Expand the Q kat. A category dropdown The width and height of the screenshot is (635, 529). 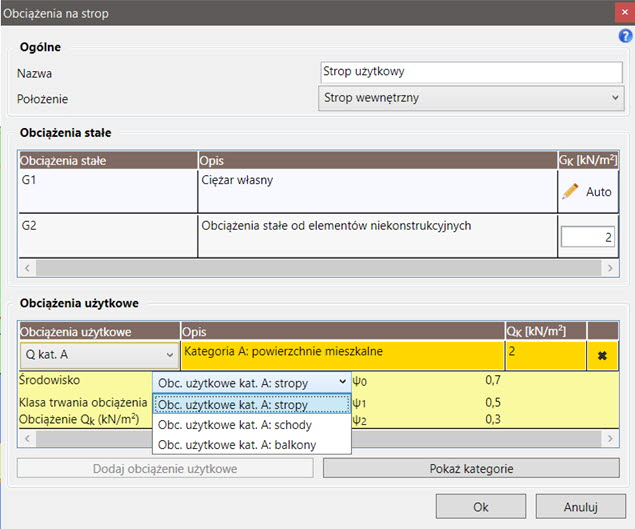97,355
